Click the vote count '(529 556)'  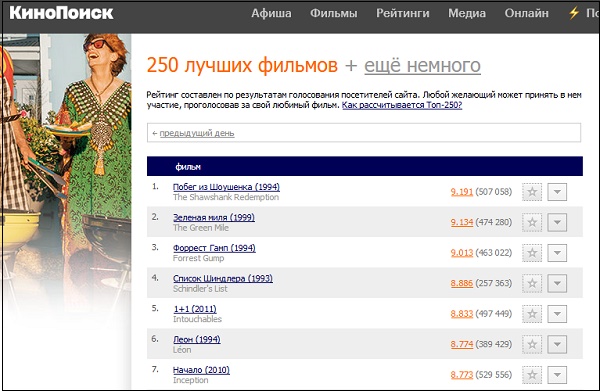click(x=494, y=375)
